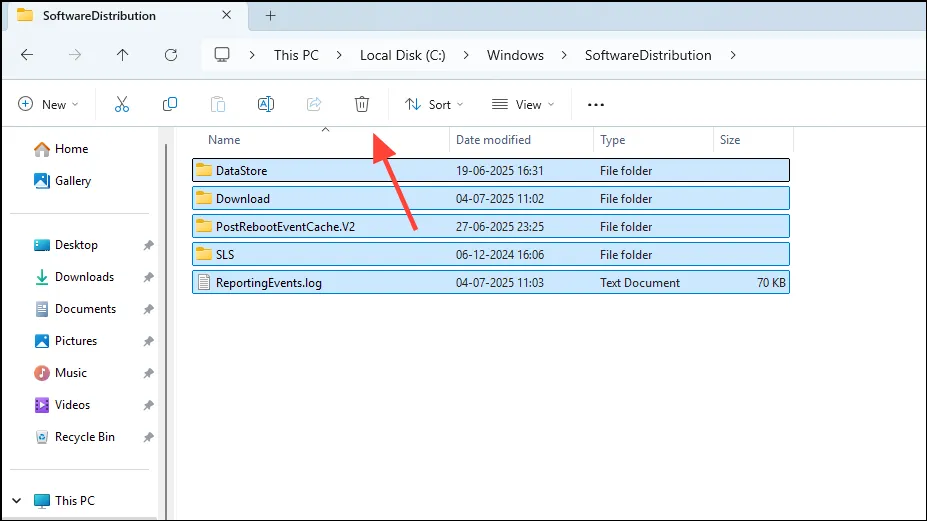Click Local Disk (C:) breadcrumb
This screenshot has height=521, width=927.
pos(403,55)
